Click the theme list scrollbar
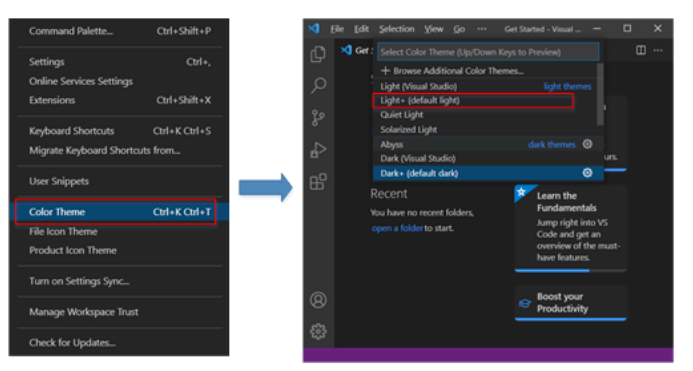 click(x=600, y=94)
